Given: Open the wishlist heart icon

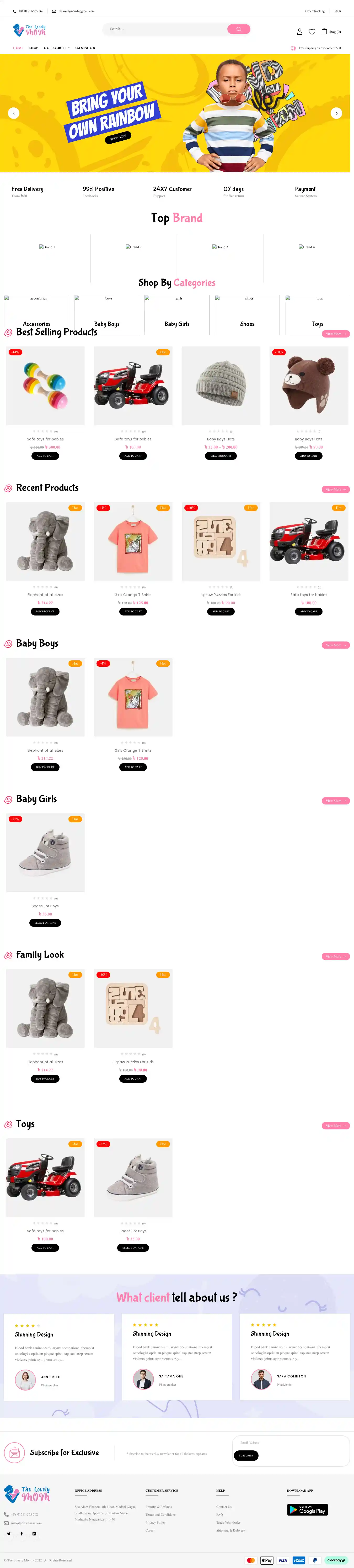Looking at the screenshot, I should pyautogui.click(x=312, y=32).
